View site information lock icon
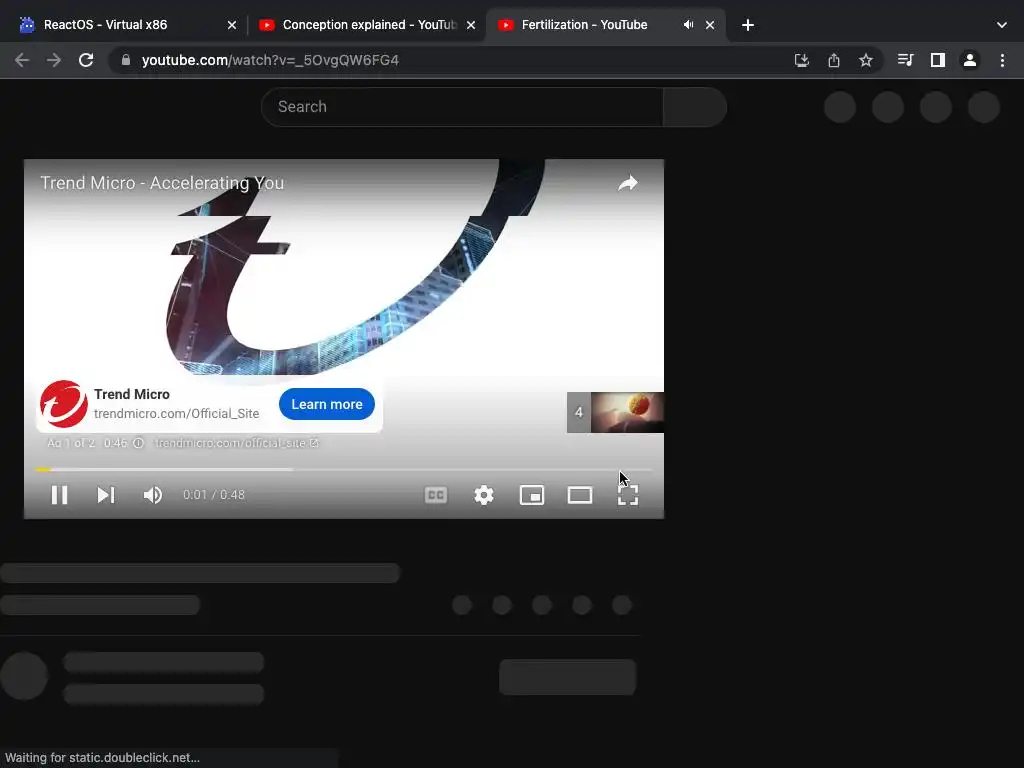Image resolution: width=1024 pixels, height=768 pixels. tap(126, 60)
